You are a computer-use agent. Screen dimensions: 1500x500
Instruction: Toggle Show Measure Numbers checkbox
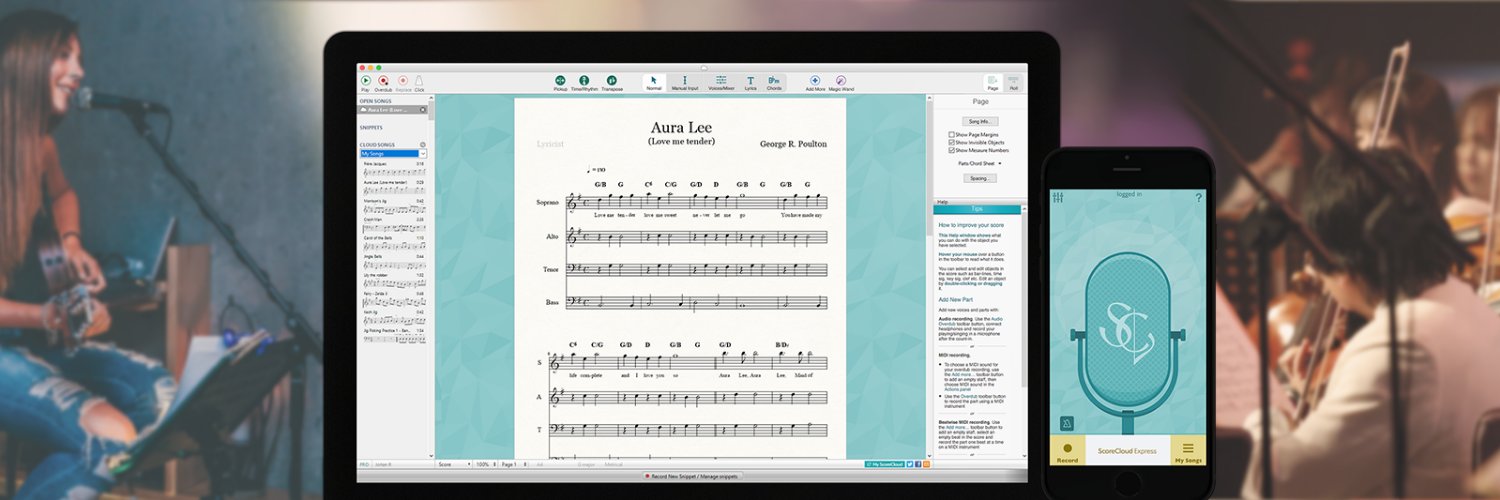pos(951,150)
